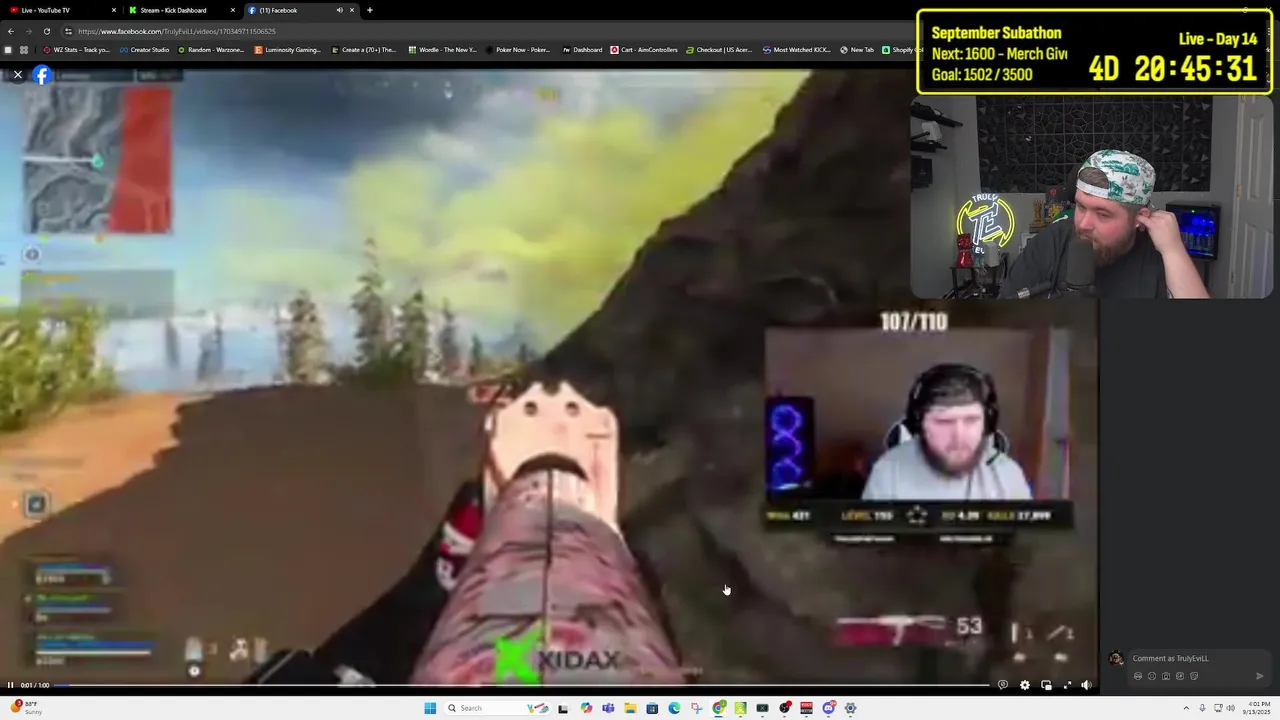Viewport: 1280px width, 720px height.
Task: Click the 'Comment as TrulyEvilL' field
Action: click(1171, 658)
